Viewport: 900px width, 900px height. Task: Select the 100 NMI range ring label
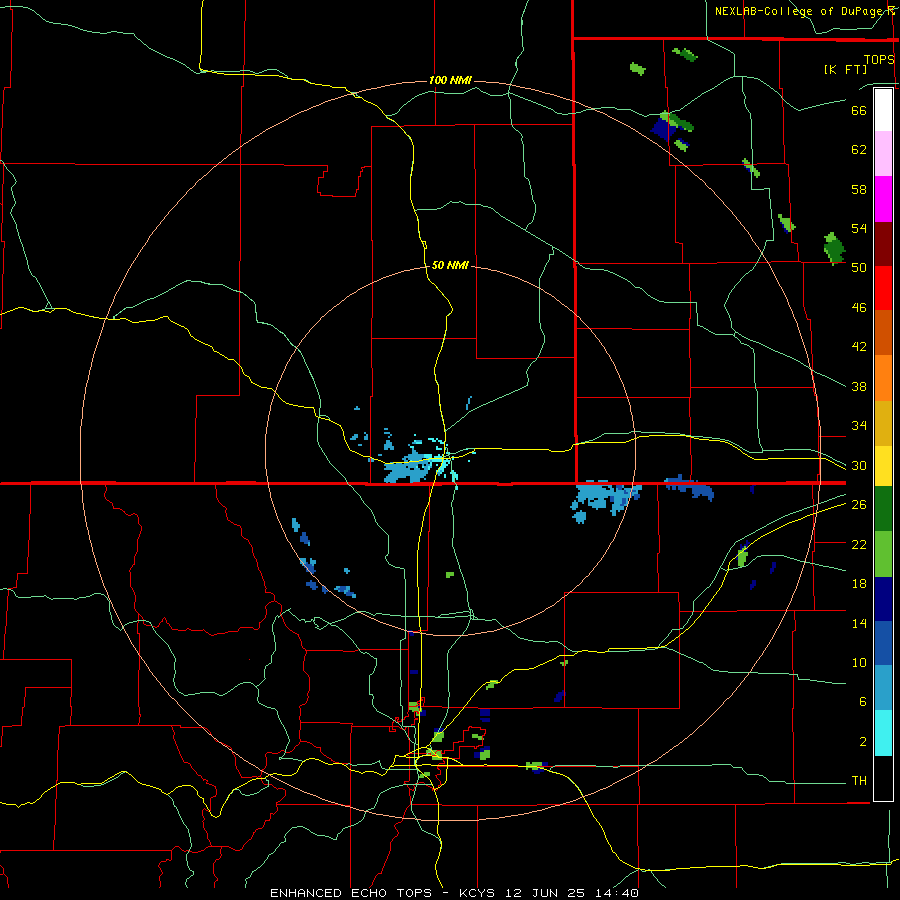point(450,80)
